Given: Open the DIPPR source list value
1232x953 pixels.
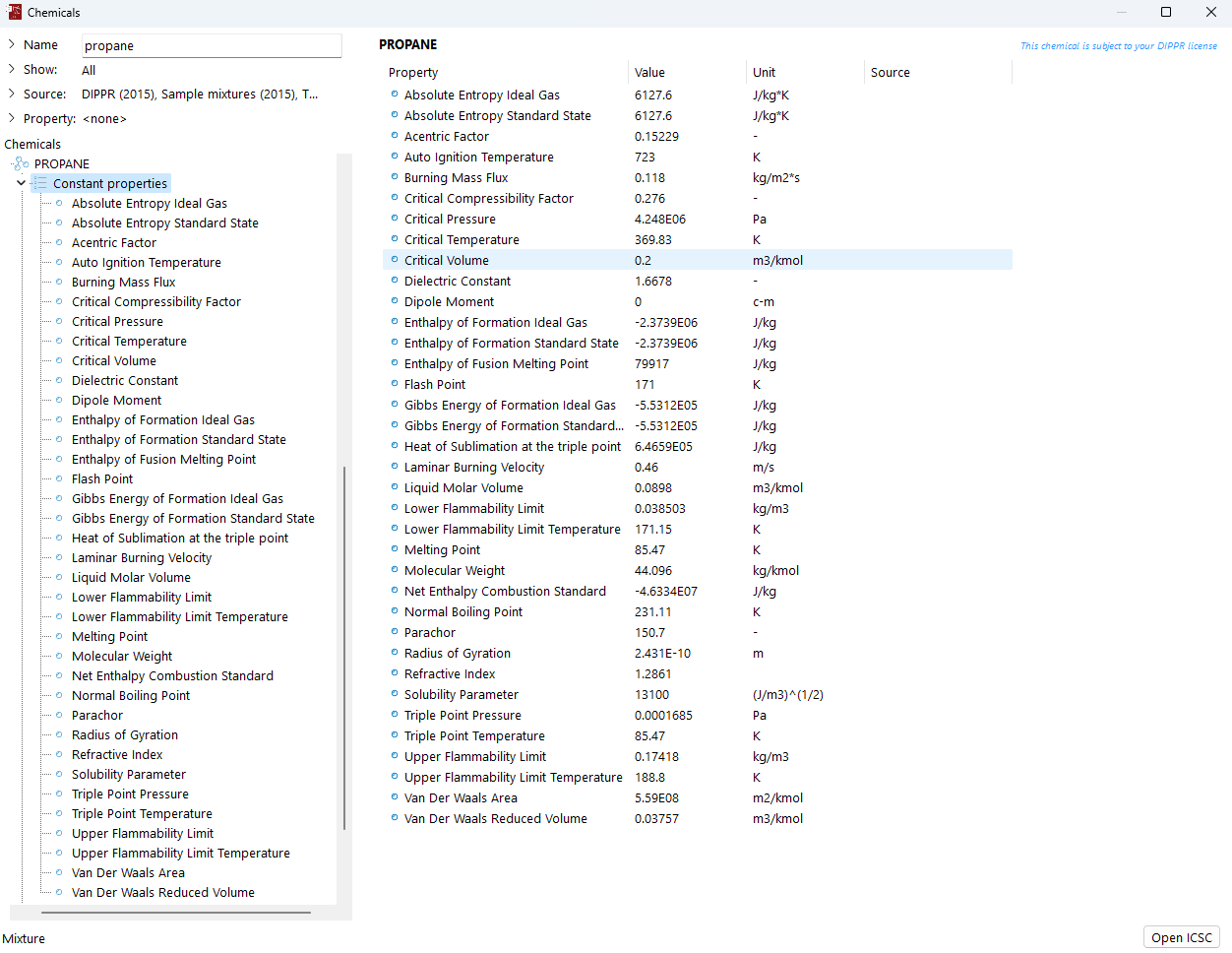Looking at the screenshot, I should [200, 95].
